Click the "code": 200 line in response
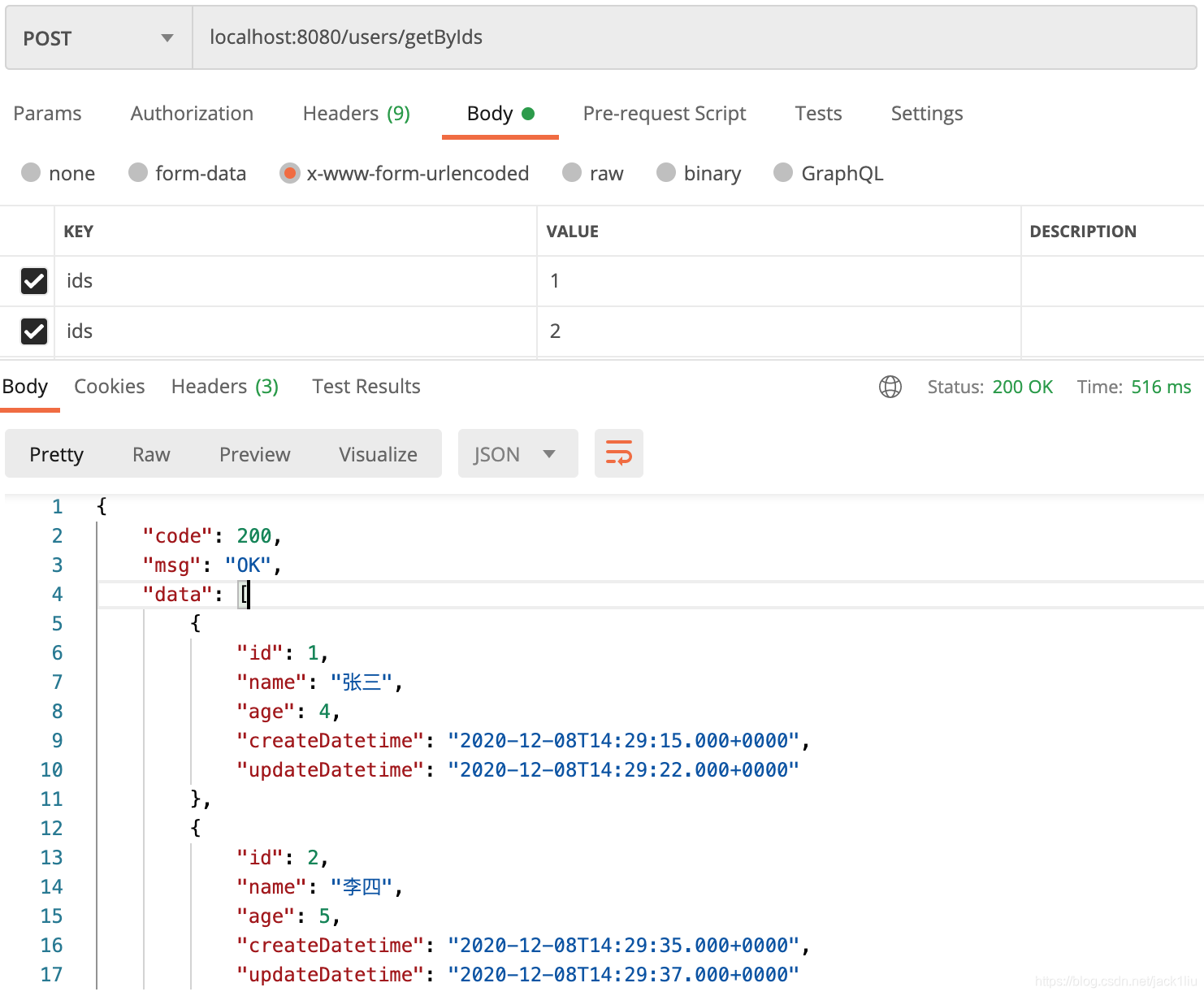The width and height of the screenshot is (1204, 996). (x=212, y=536)
